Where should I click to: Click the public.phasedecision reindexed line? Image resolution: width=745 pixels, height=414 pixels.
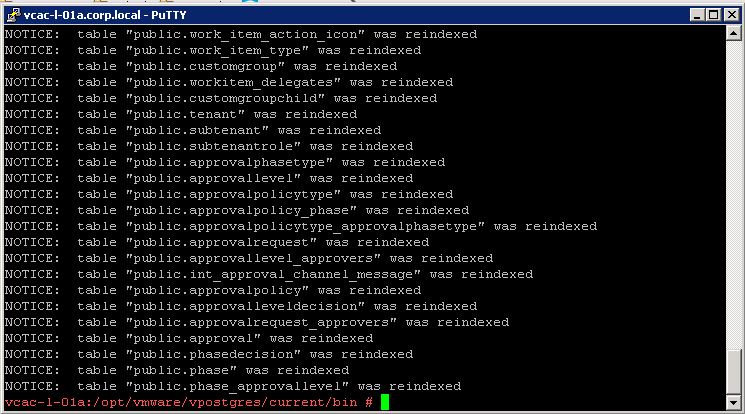click(209, 355)
